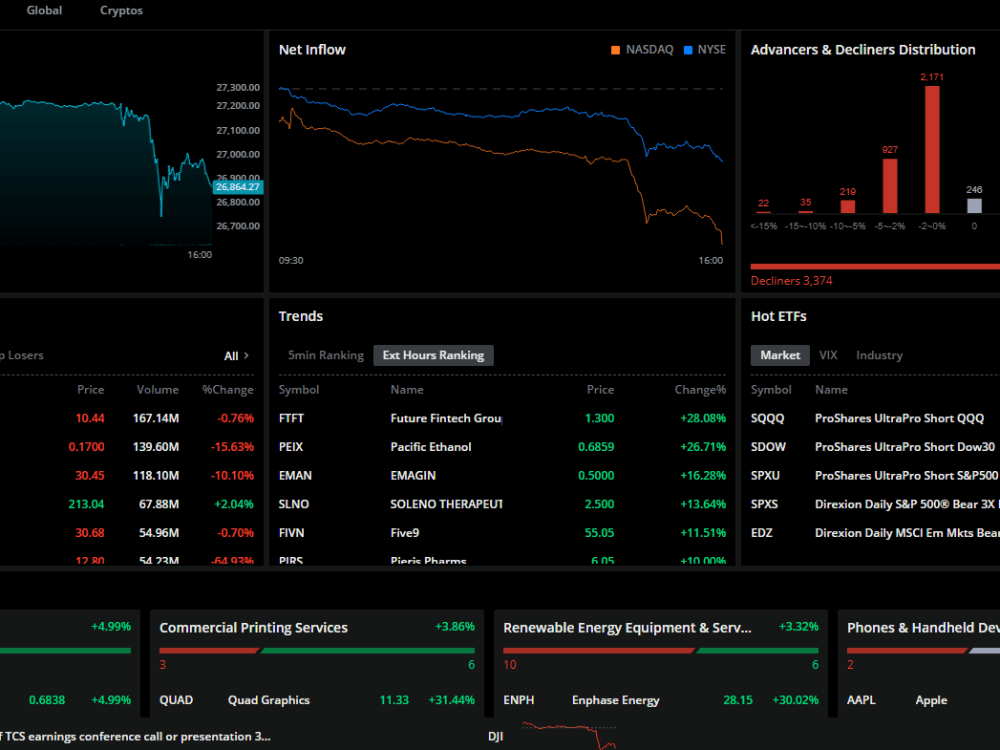Switch to the Cryptos tab
This screenshot has height=750, width=1000.
[x=120, y=11]
